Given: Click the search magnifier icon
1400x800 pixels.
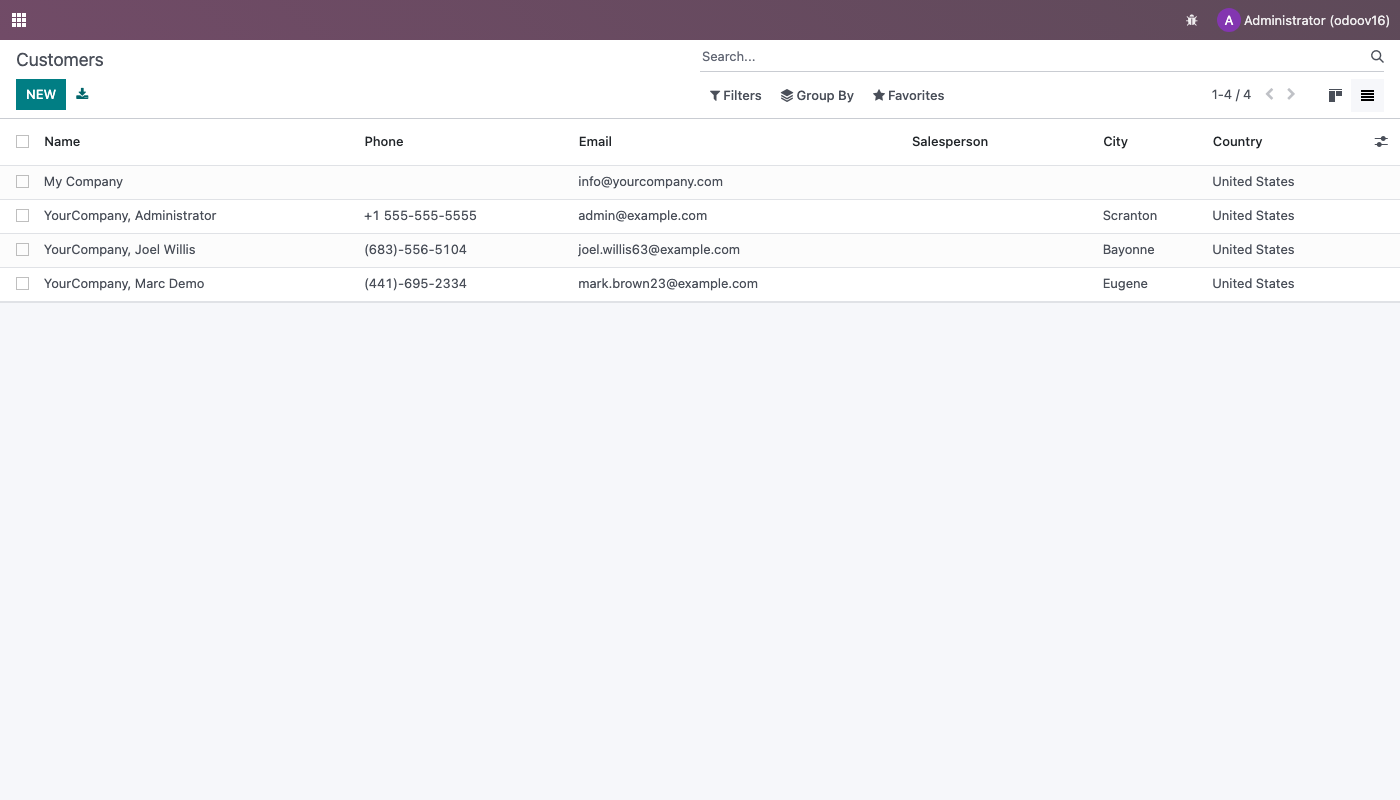Looking at the screenshot, I should pos(1377,57).
